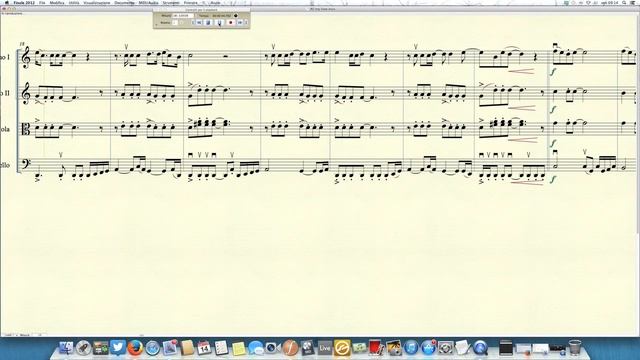Click the forte dynamic under Violin II
The width and height of the screenshot is (640, 360).
coord(553,109)
